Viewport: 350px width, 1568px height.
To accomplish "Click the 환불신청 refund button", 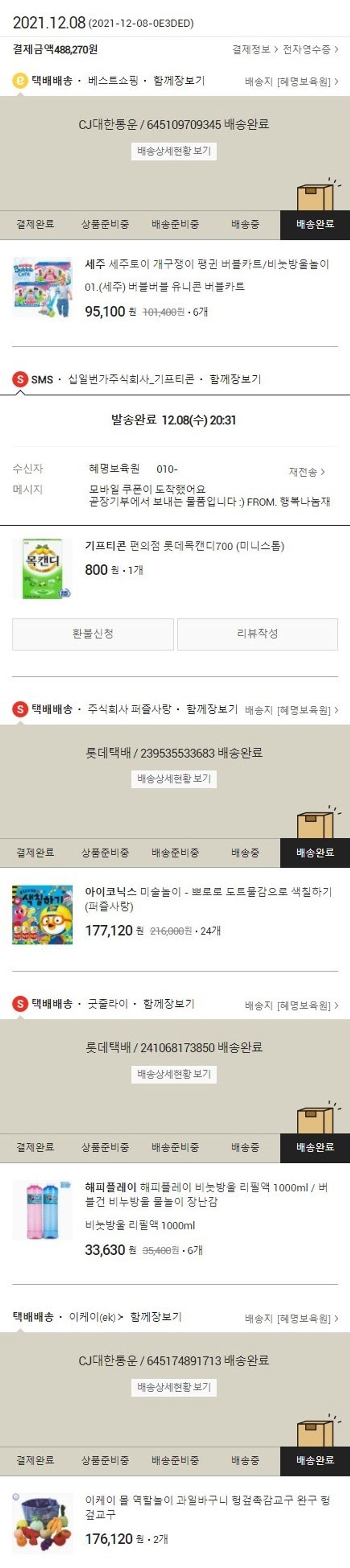I will (x=93, y=633).
